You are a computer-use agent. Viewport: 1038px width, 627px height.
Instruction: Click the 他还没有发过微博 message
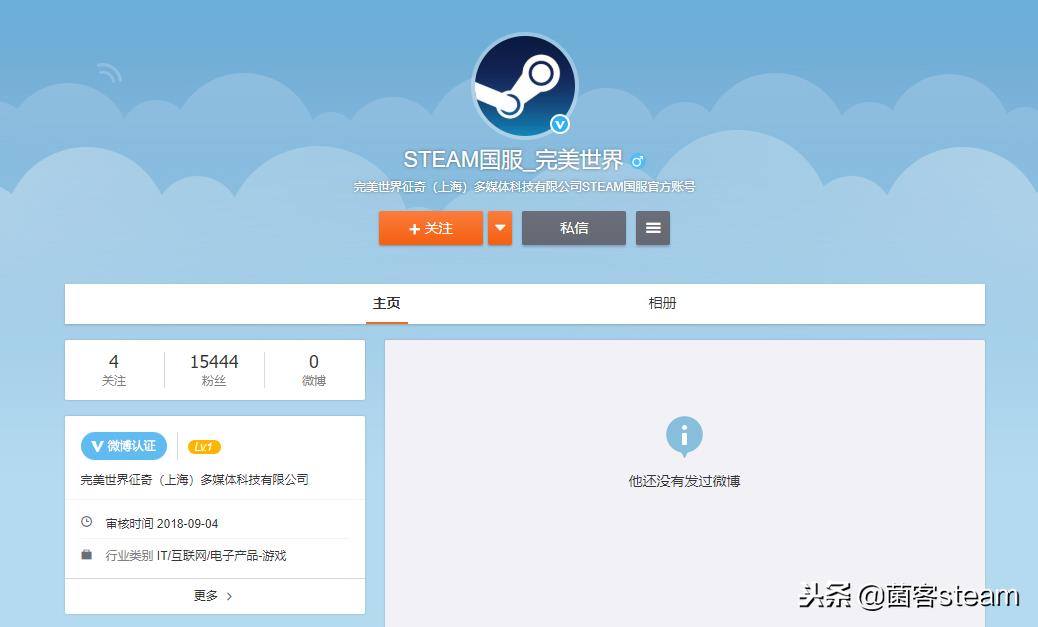[x=684, y=481]
